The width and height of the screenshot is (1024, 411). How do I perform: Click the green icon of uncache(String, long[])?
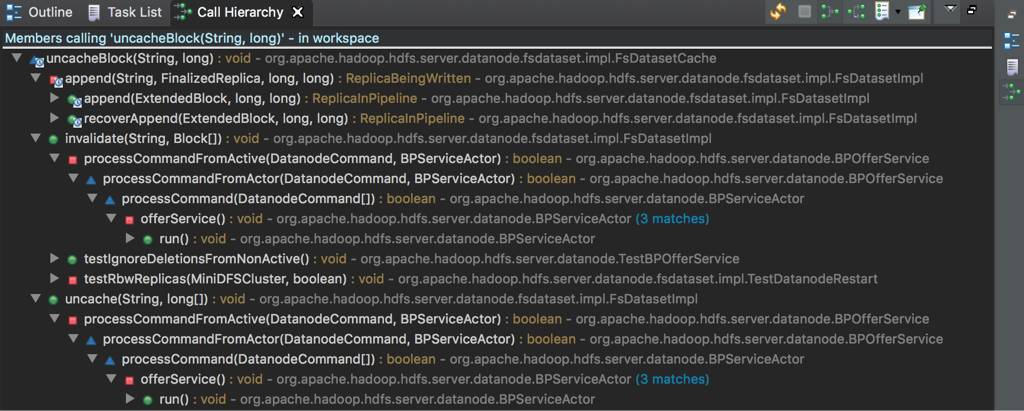point(54,299)
